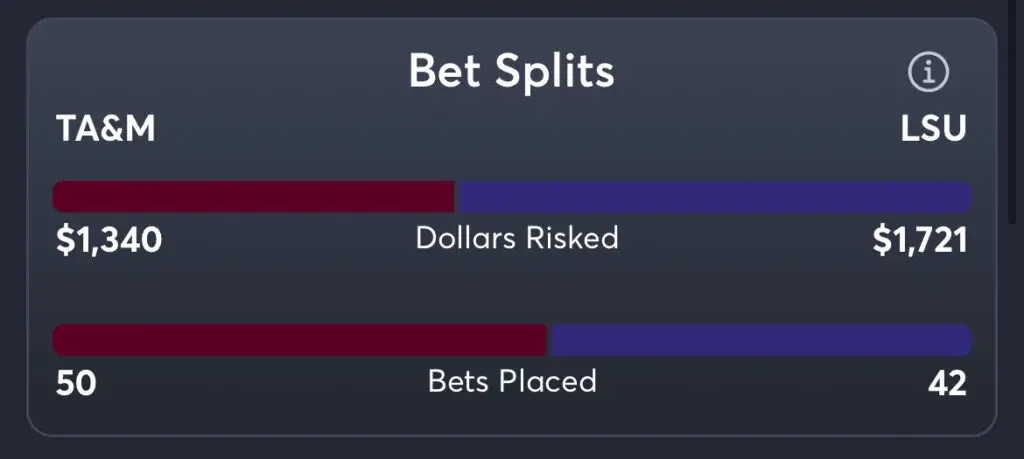Image resolution: width=1024 pixels, height=459 pixels.
Task: Click the Dollars Risked label
Action: [517, 238]
